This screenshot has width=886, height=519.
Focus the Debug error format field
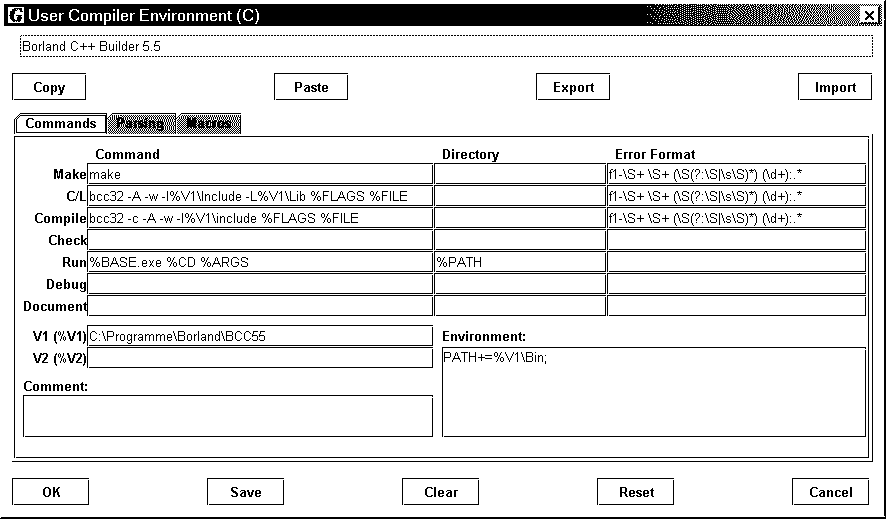pyautogui.click(x=737, y=284)
